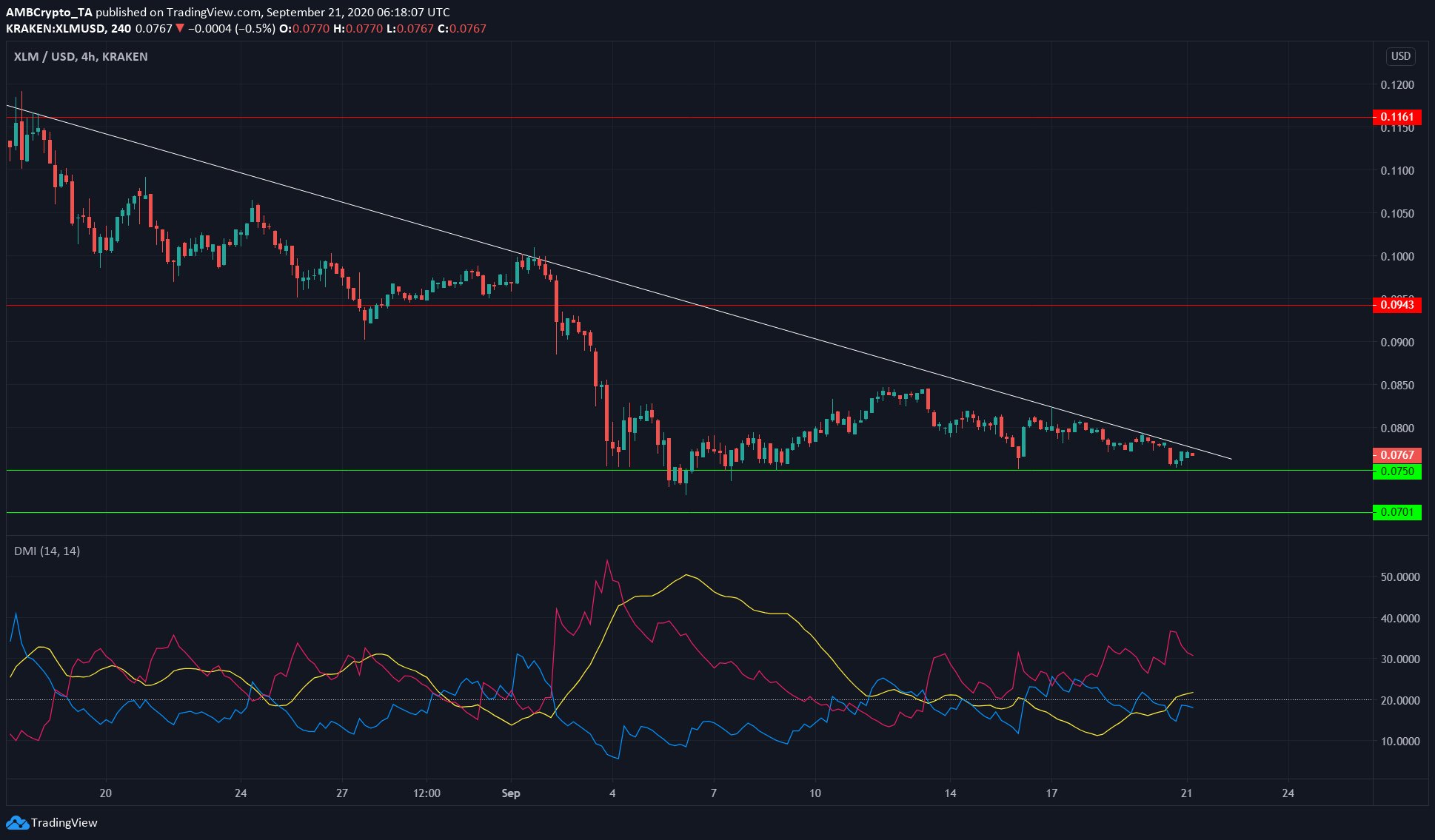Screen dimensions: 1435x840
Task: Click the O:0.0770 open value in header
Action: click(x=304, y=29)
